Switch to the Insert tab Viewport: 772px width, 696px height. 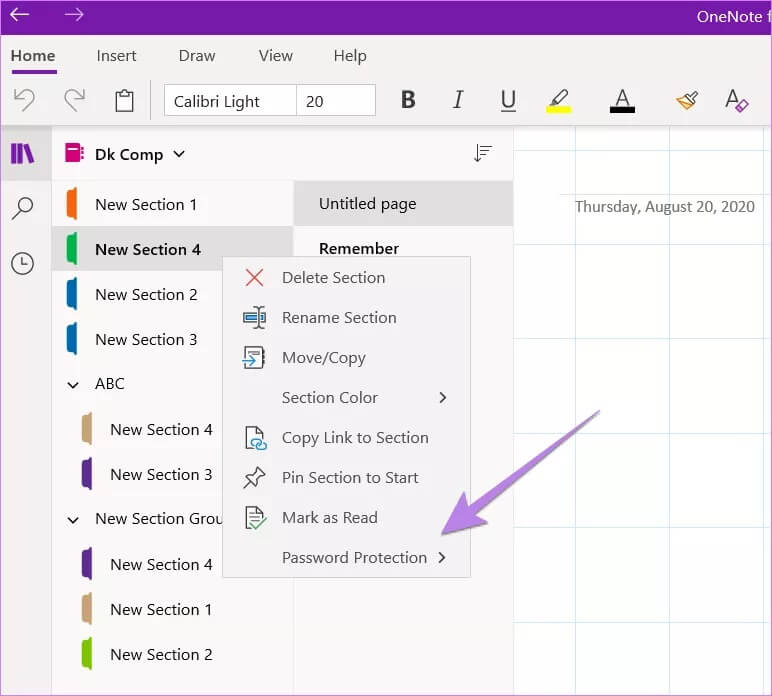pos(116,56)
